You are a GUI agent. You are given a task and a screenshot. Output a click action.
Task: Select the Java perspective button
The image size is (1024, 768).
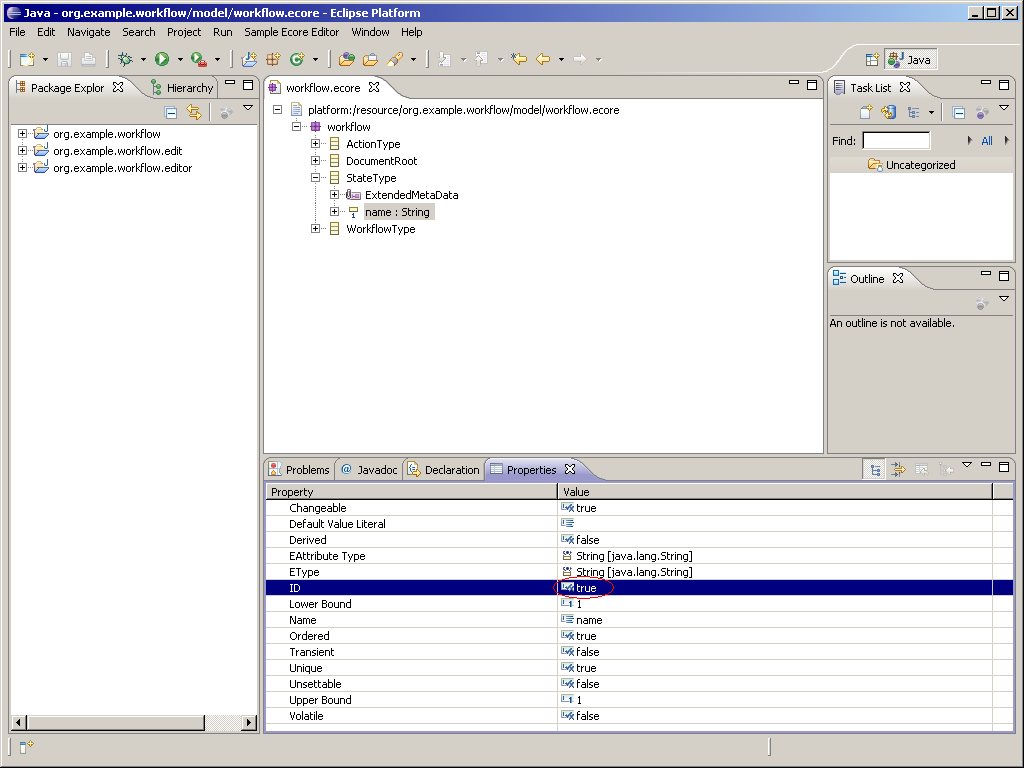pos(909,60)
